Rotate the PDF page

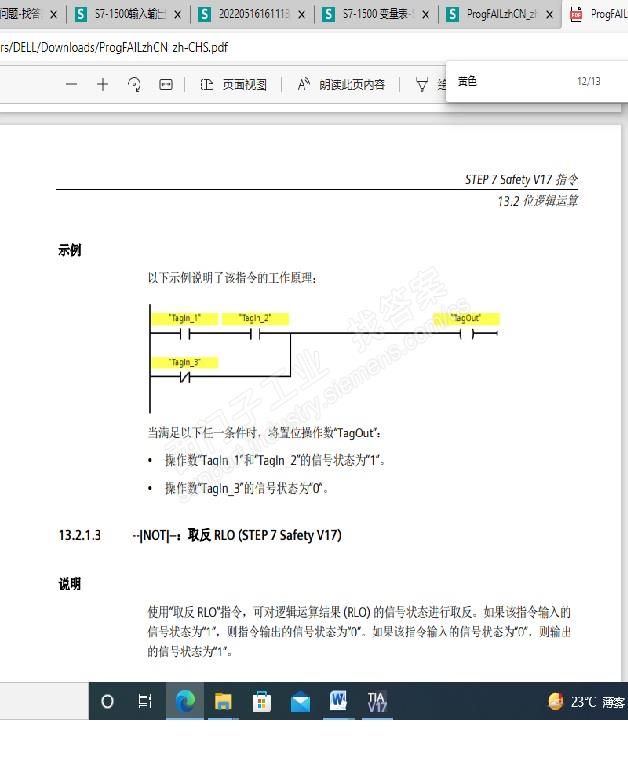134,84
